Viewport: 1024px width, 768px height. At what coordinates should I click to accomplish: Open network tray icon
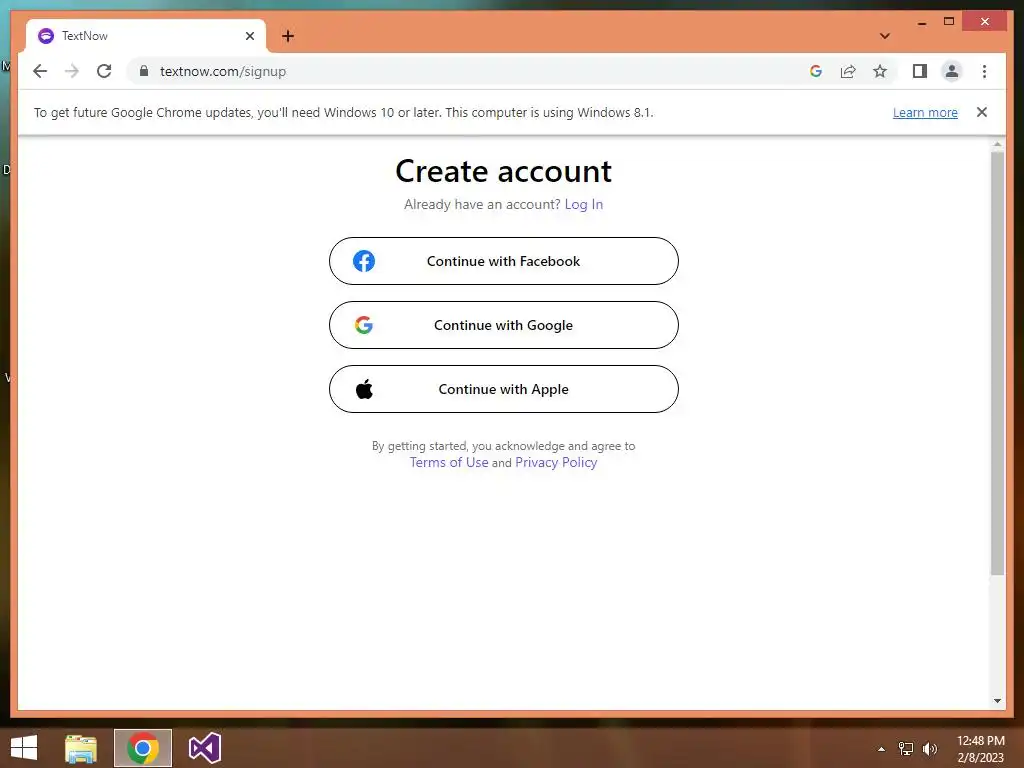point(906,749)
